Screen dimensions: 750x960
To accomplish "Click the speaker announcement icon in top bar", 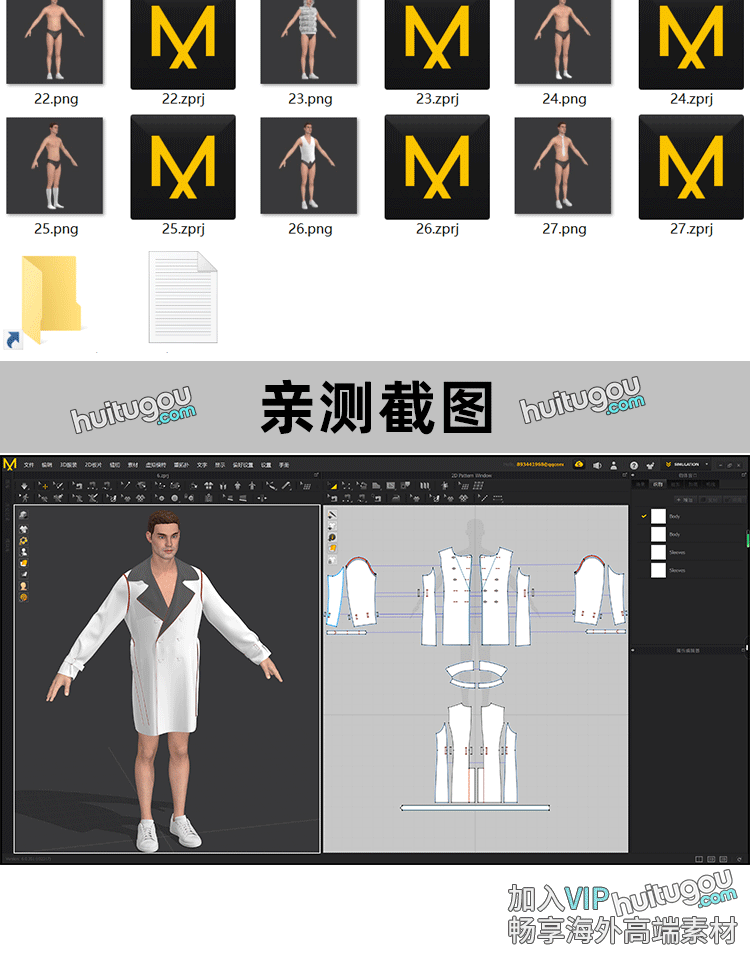I will [x=597, y=465].
